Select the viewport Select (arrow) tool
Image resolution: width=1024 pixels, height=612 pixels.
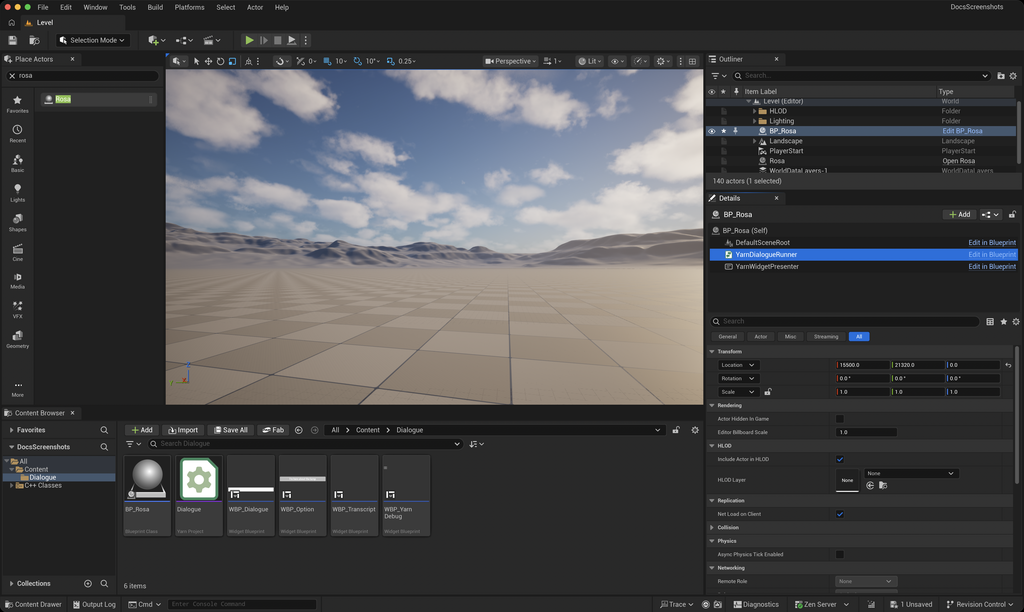point(196,61)
